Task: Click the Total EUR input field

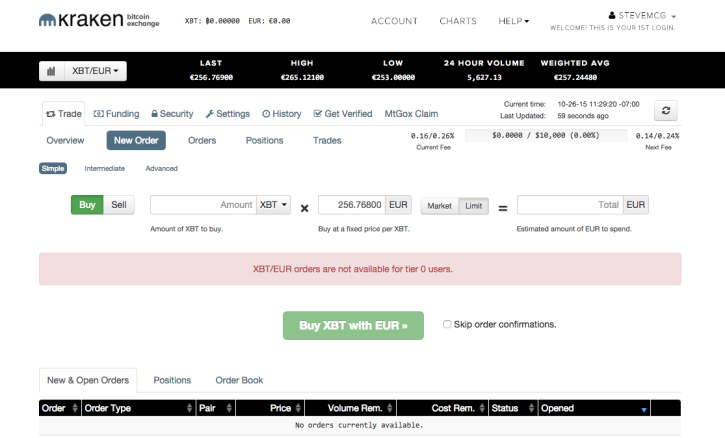Action: coord(570,205)
